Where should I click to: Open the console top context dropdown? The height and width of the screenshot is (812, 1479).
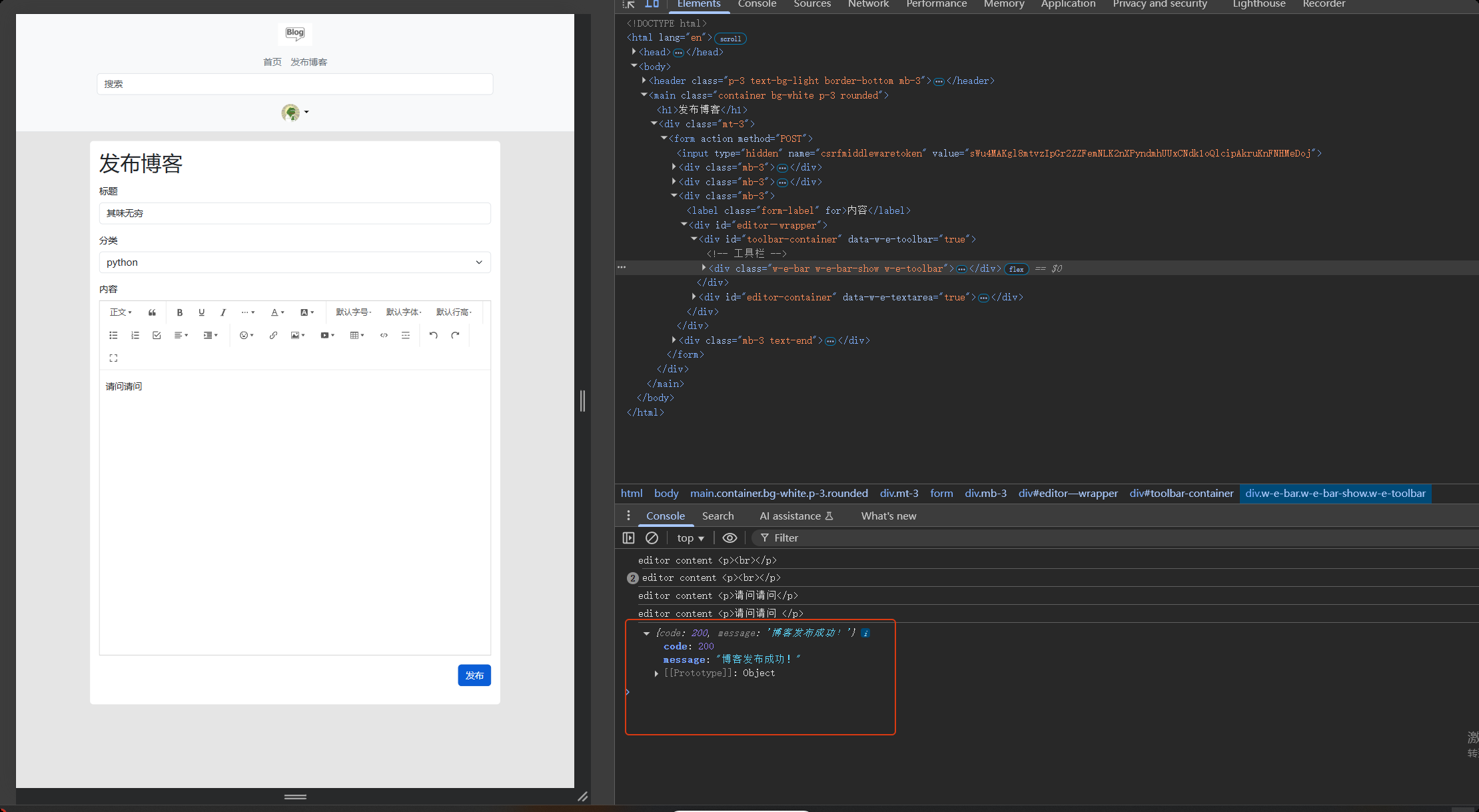click(x=690, y=538)
